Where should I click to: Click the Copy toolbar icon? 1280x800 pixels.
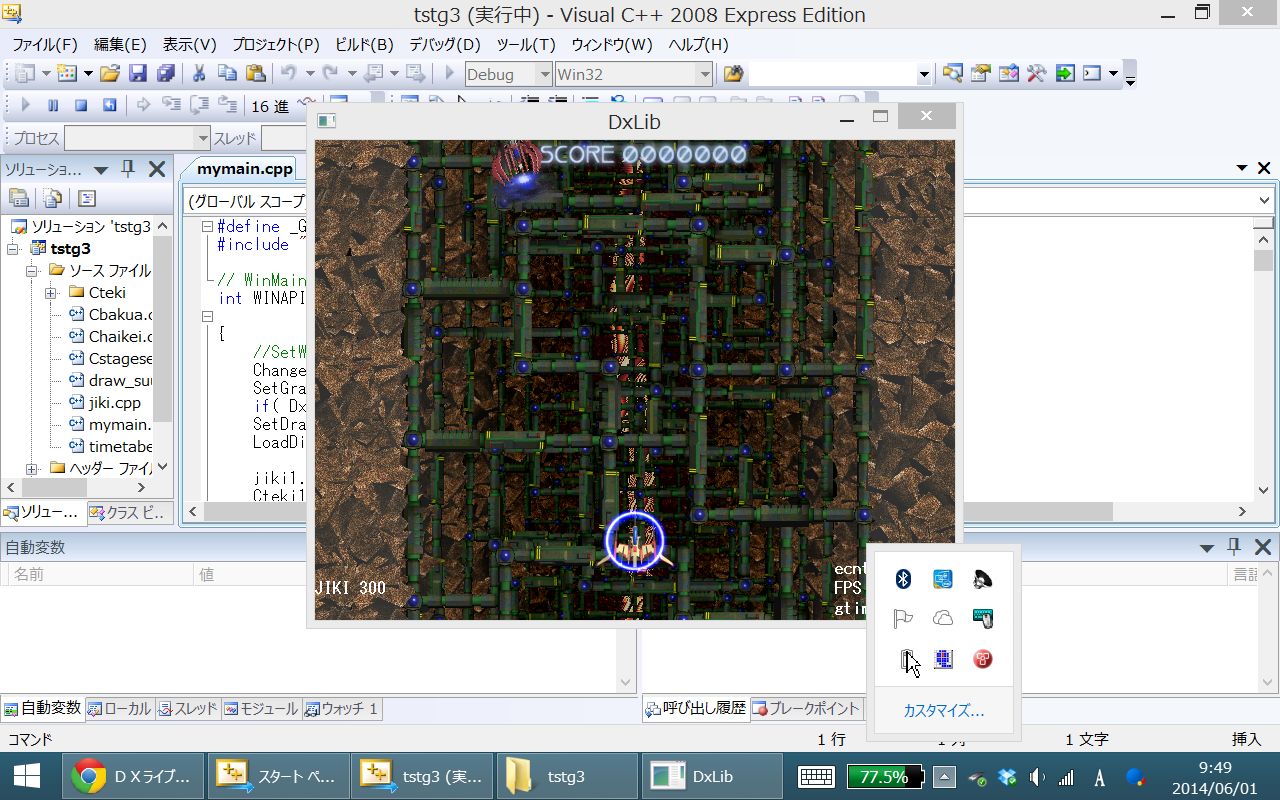[227, 74]
